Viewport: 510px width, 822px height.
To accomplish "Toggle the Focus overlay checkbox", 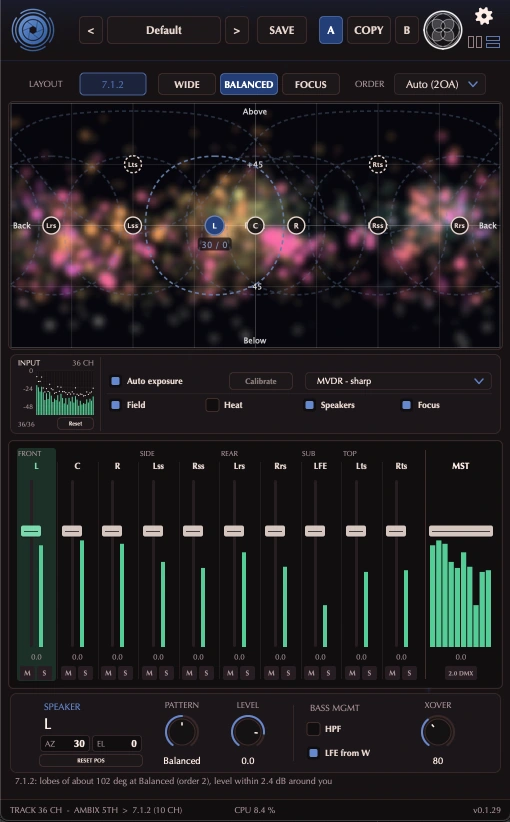I will tap(406, 405).
